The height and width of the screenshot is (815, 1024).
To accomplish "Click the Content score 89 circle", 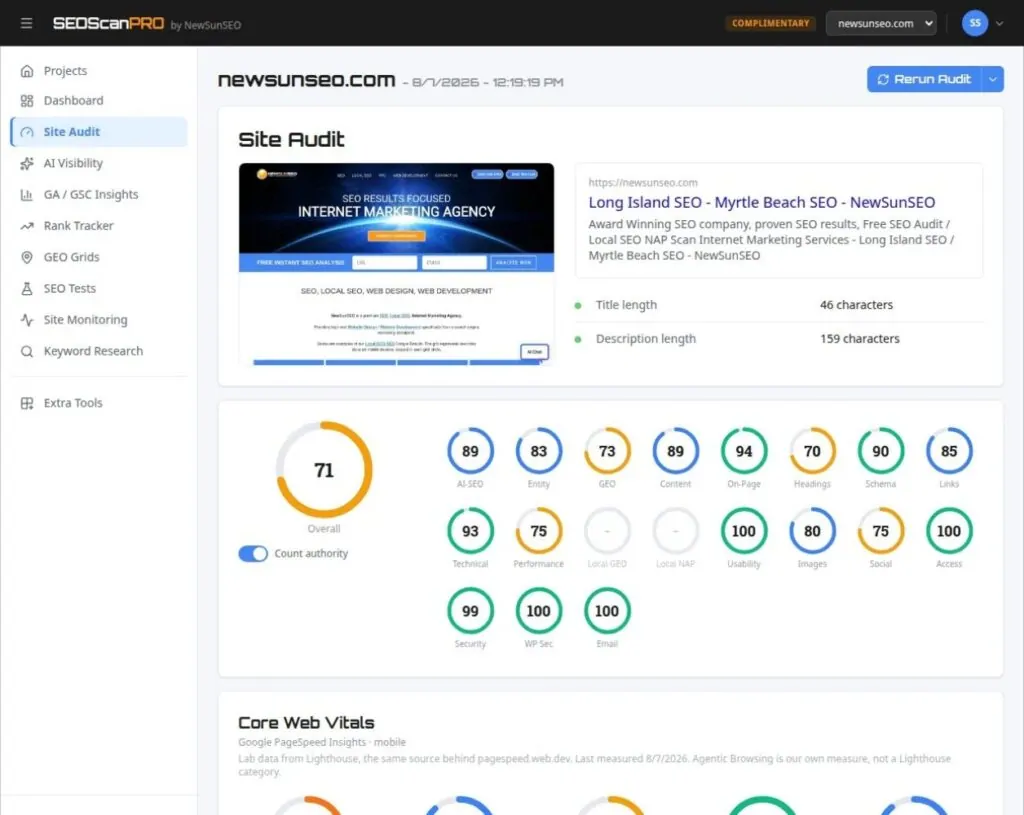I will pyautogui.click(x=675, y=451).
